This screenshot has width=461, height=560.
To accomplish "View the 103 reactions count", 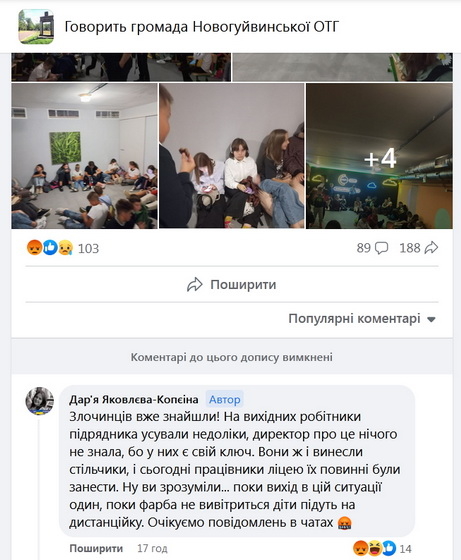I will point(88,248).
